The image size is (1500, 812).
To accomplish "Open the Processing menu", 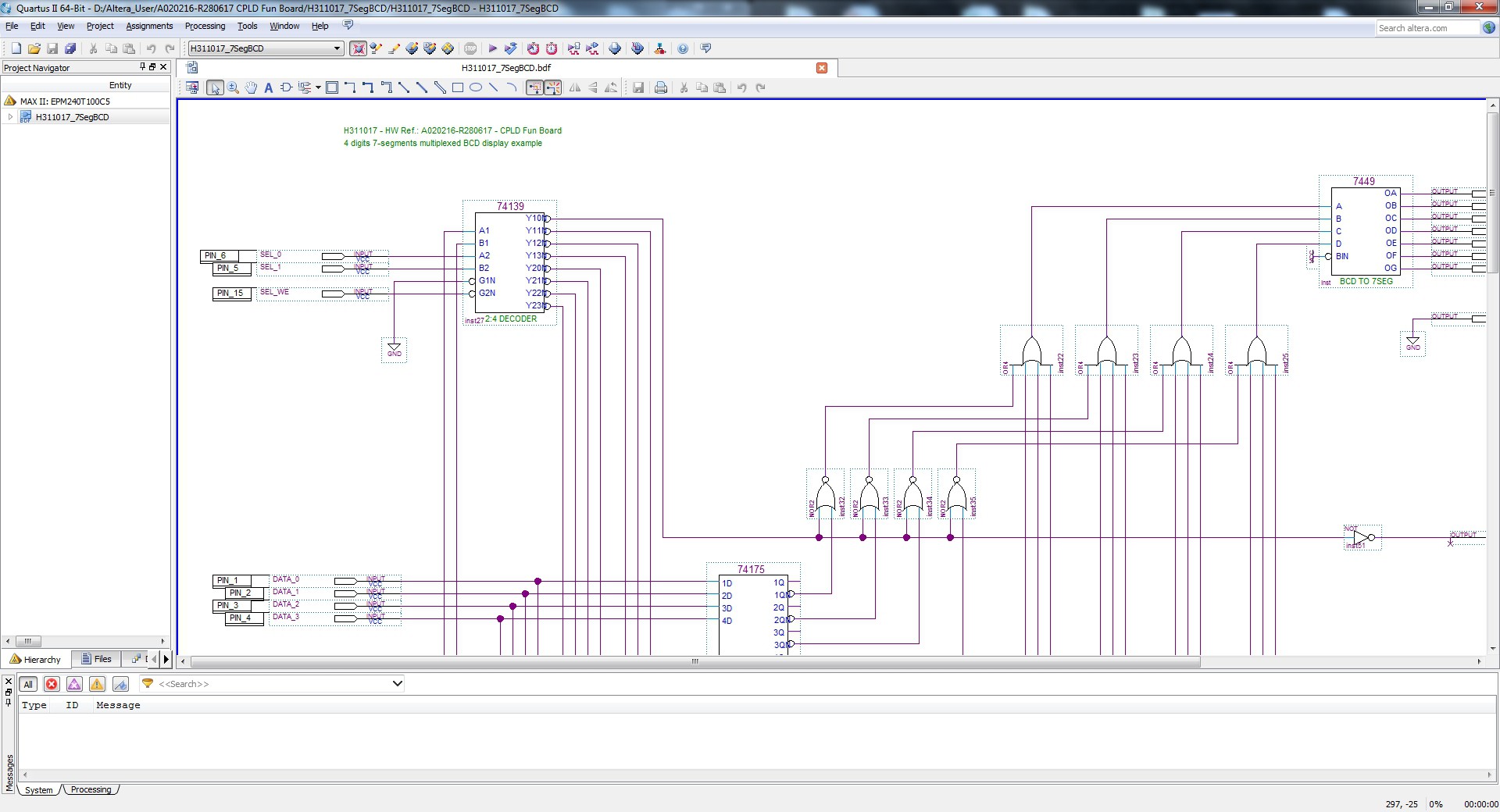I will click(x=205, y=26).
